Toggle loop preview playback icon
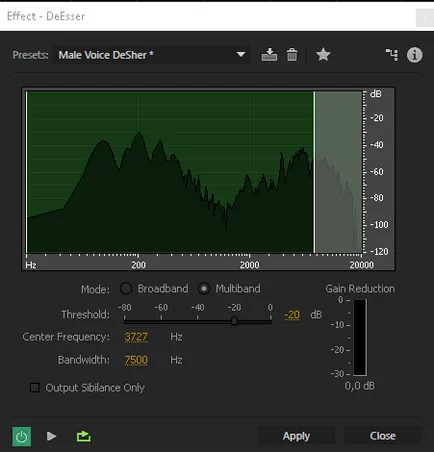Viewport: 434px width, 452px height. [83, 436]
